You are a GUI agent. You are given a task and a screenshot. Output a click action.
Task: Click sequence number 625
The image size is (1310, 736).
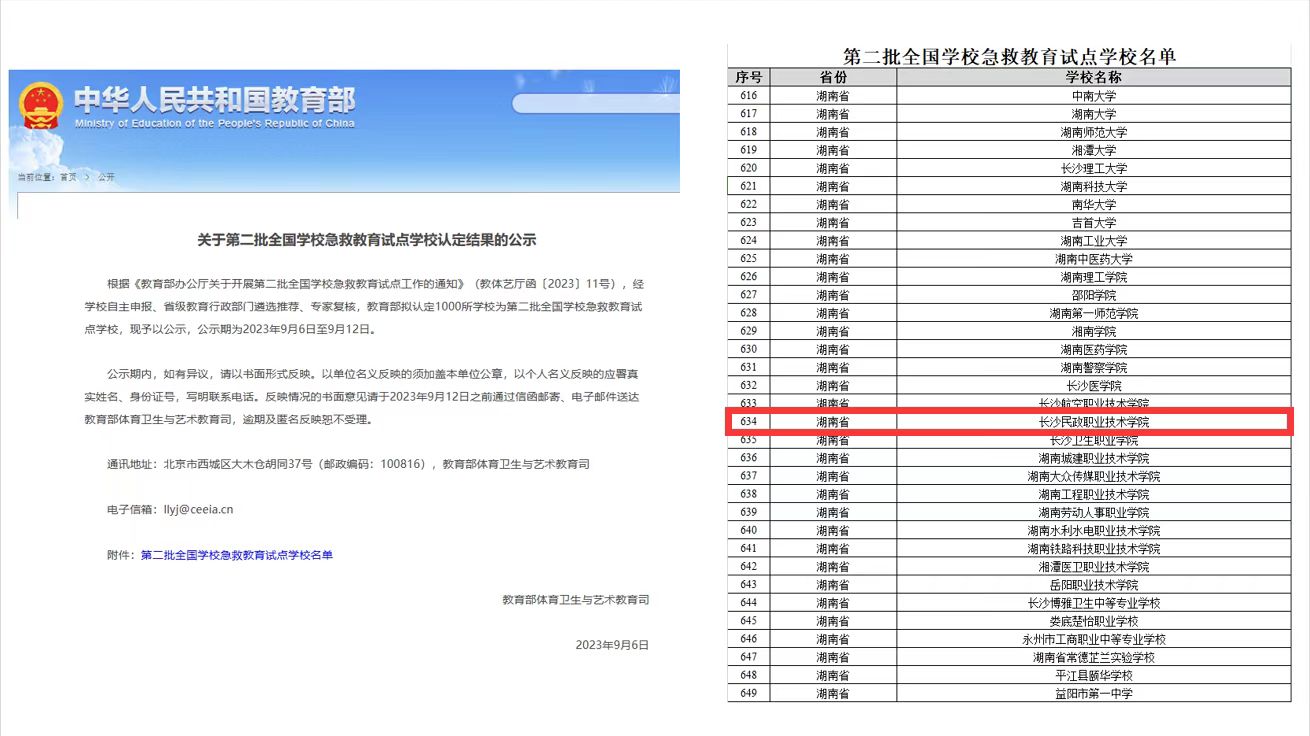click(x=749, y=259)
